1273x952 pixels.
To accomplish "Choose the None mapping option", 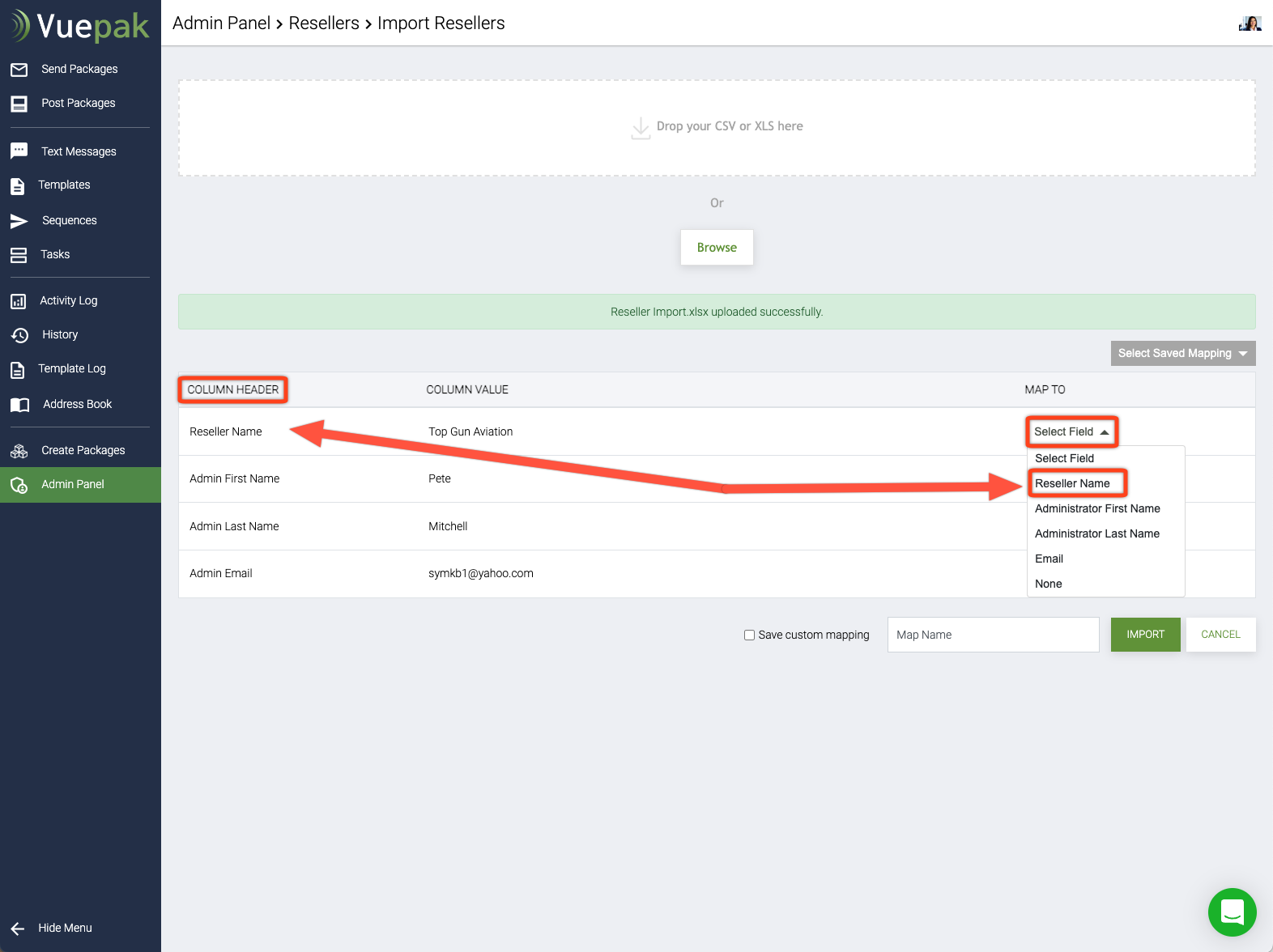I will [1048, 584].
